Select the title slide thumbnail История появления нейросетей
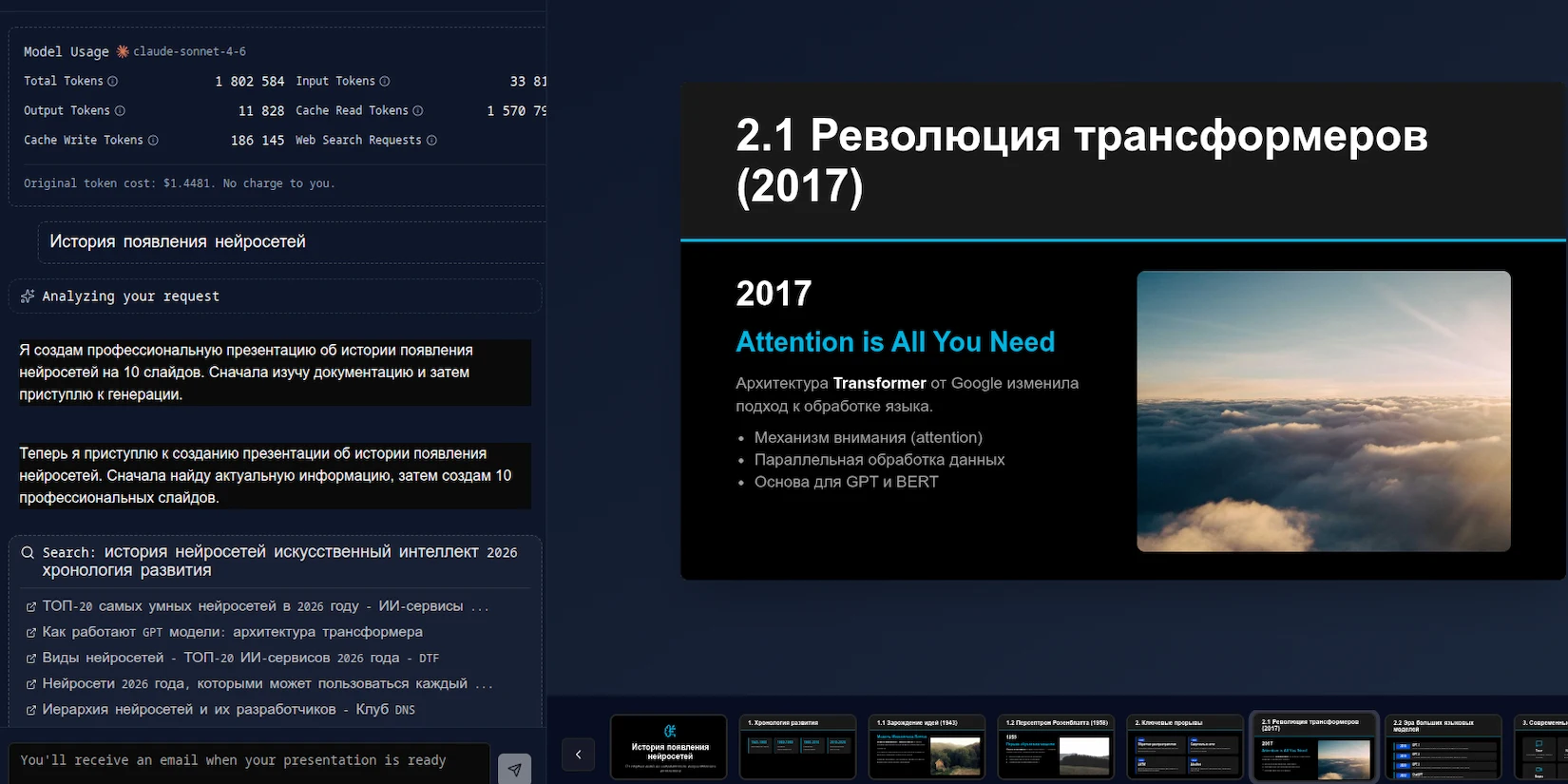The image size is (1568, 784). coord(669,748)
